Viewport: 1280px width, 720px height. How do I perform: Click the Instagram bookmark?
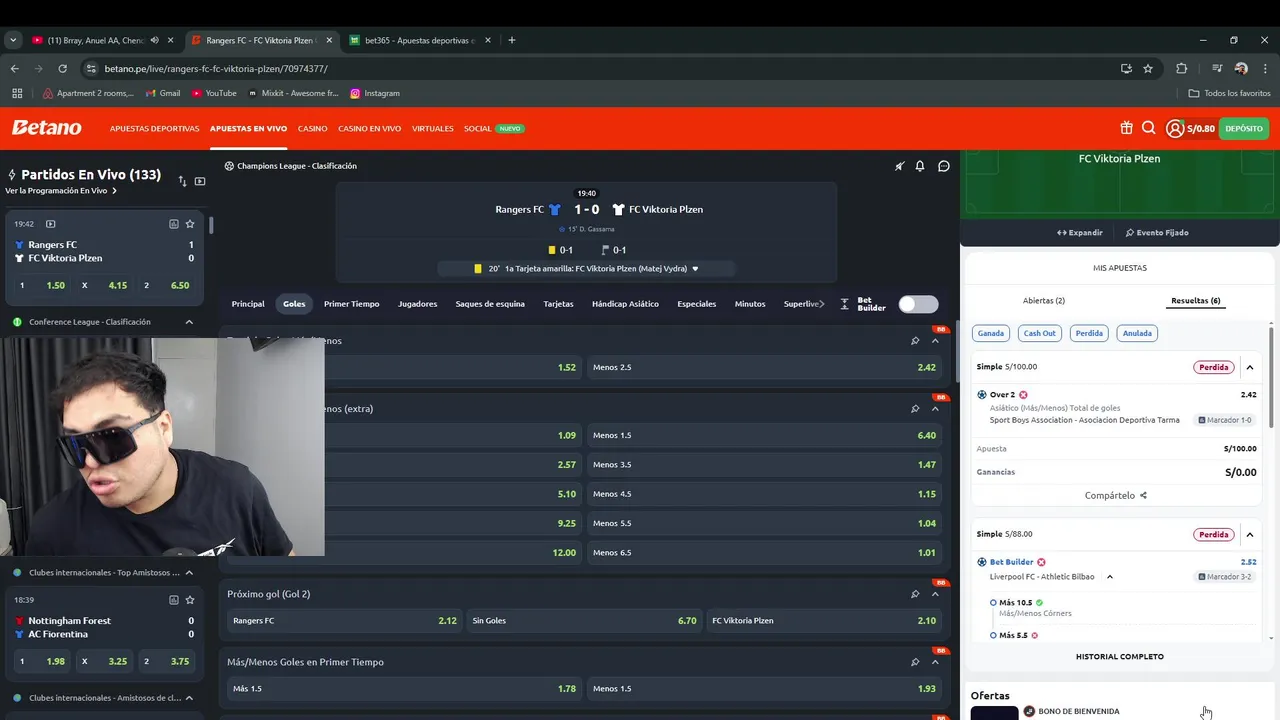374,93
